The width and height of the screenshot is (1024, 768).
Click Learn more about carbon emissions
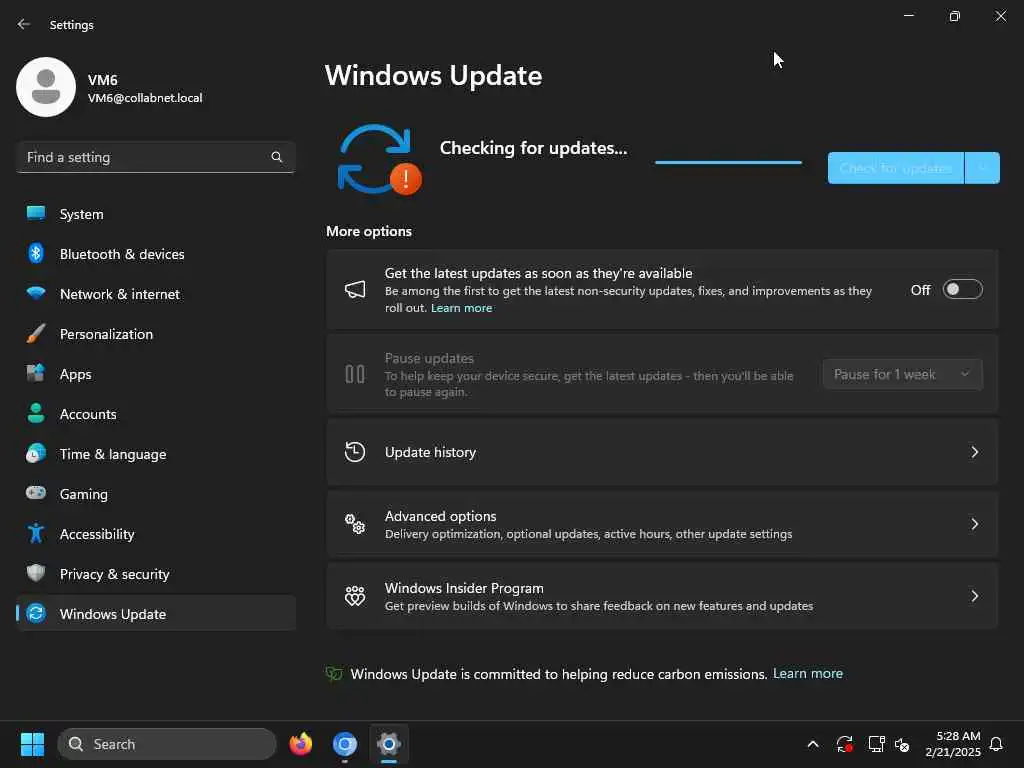[x=807, y=673]
